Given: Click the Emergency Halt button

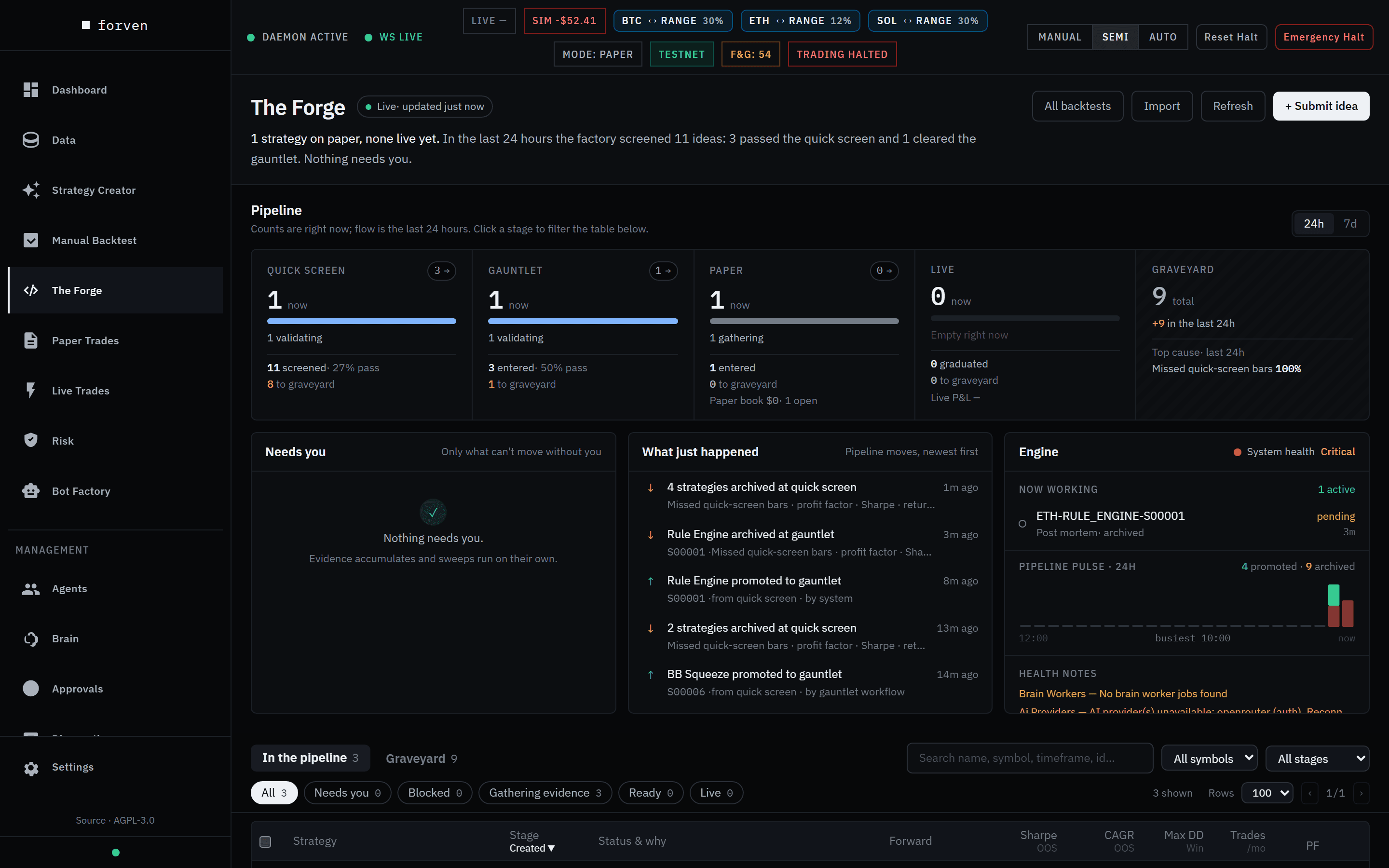Looking at the screenshot, I should click(1323, 37).
